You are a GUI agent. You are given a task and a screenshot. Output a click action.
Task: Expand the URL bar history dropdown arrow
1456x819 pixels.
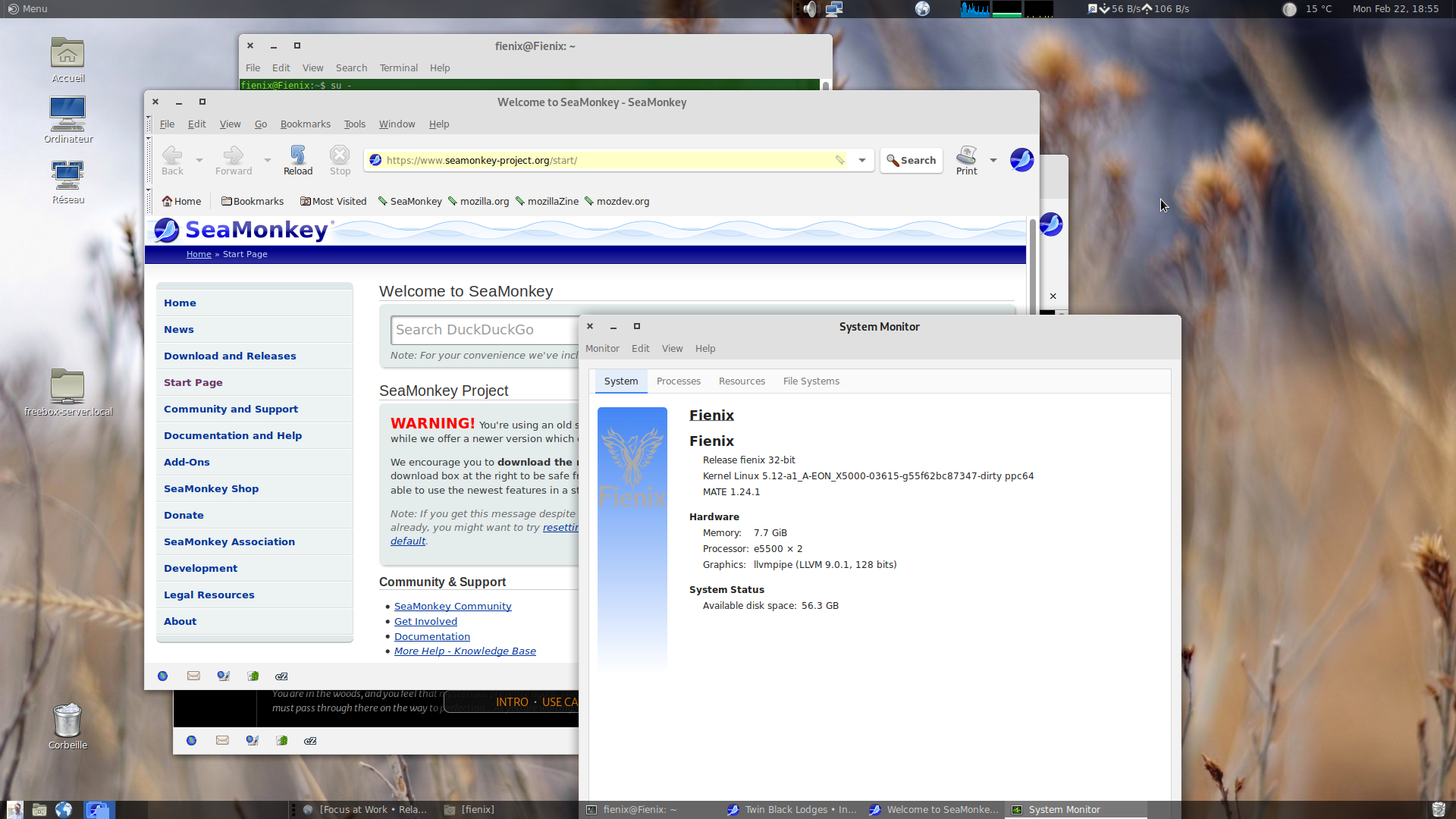point(862,160)
